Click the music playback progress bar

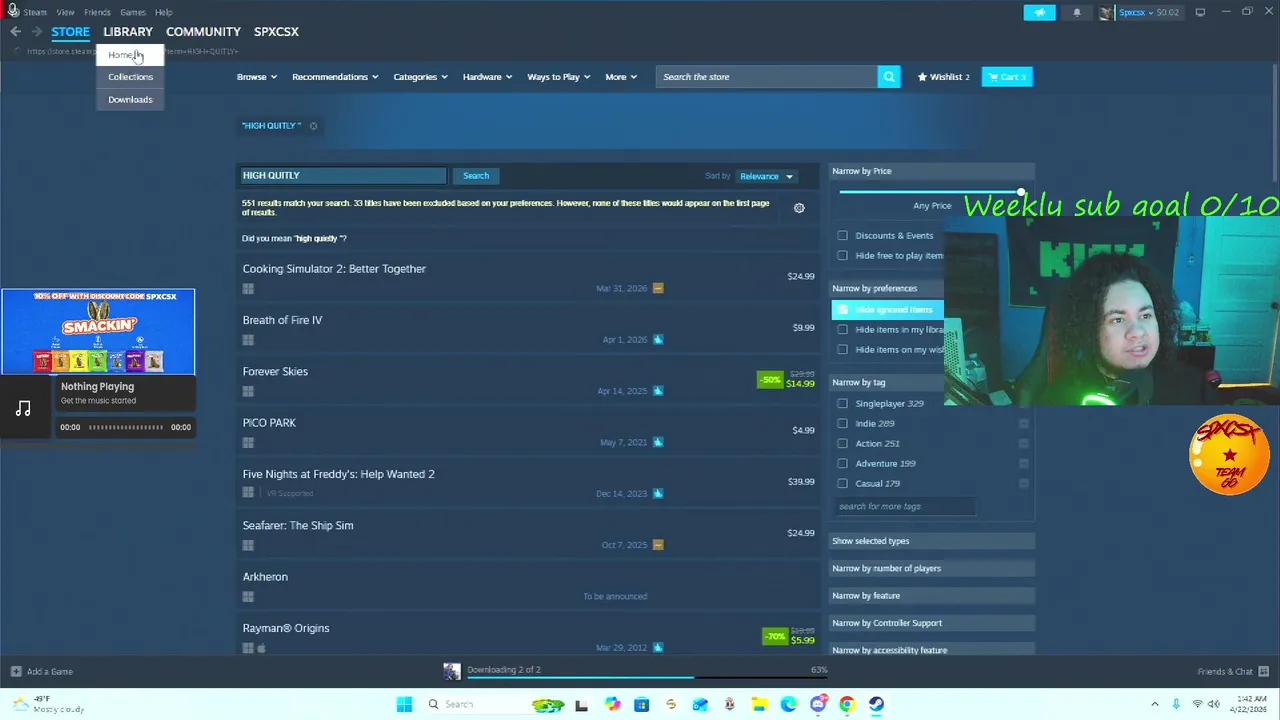pyautogui.click(x=126, y=427)
